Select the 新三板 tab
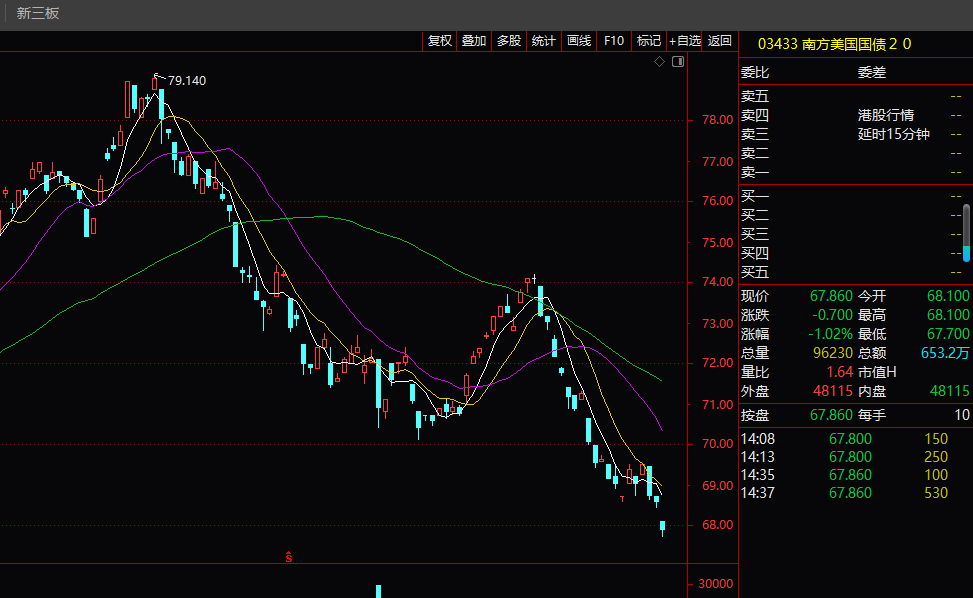Screen dimensions: 973x598 pos(38,13)
